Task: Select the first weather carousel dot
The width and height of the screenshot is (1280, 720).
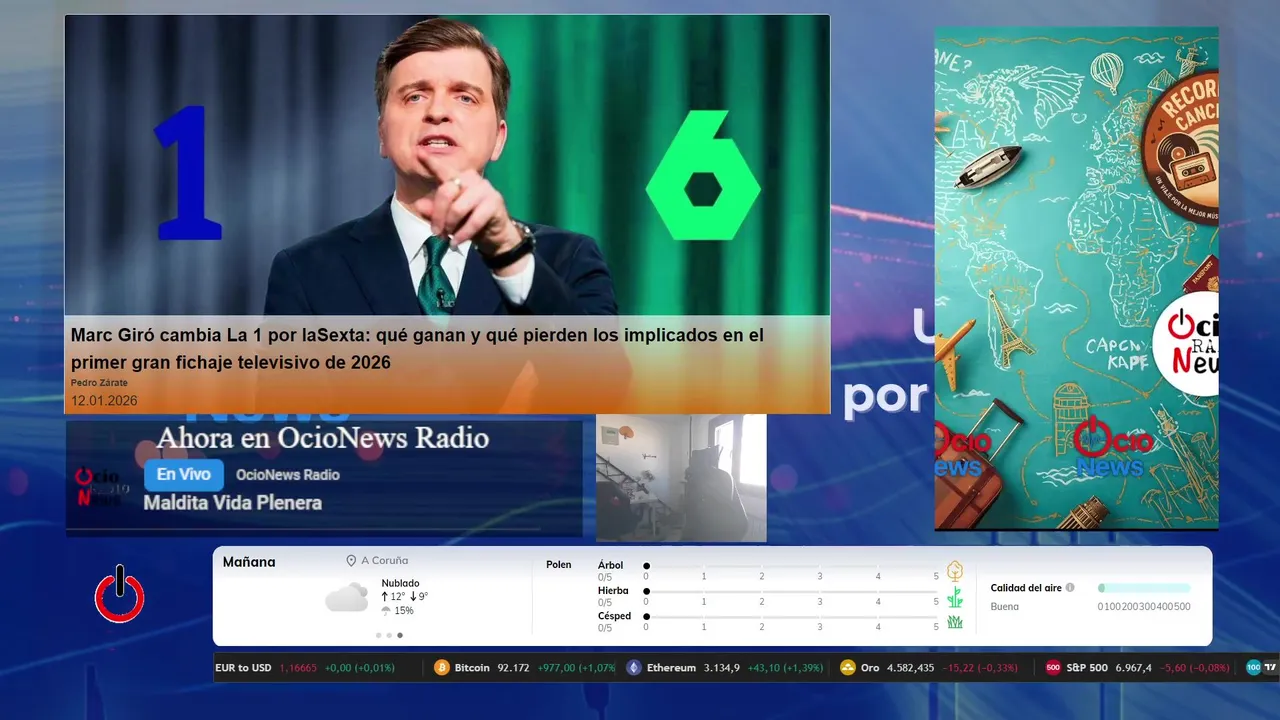Action: (x=378, y=635)
